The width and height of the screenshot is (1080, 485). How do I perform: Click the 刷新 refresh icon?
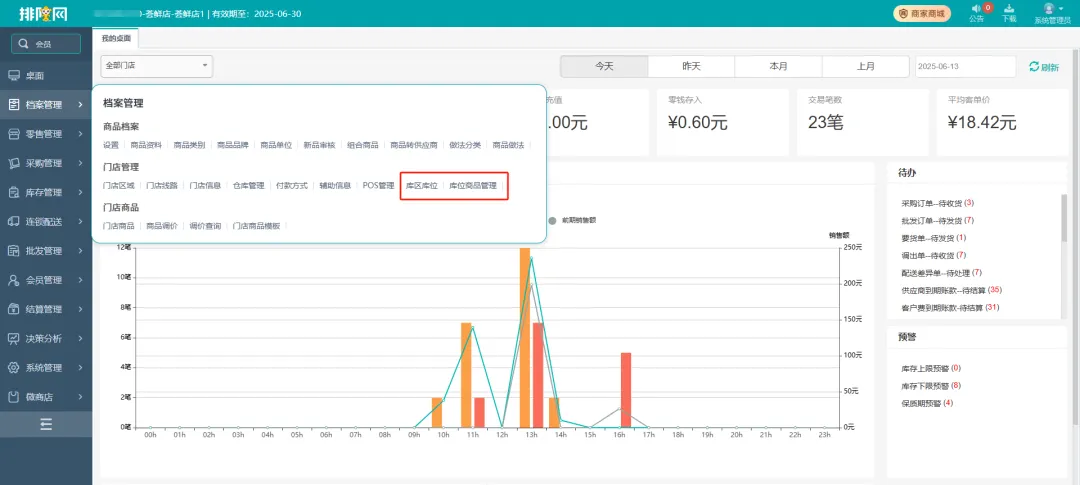[x=1034, y=67]
